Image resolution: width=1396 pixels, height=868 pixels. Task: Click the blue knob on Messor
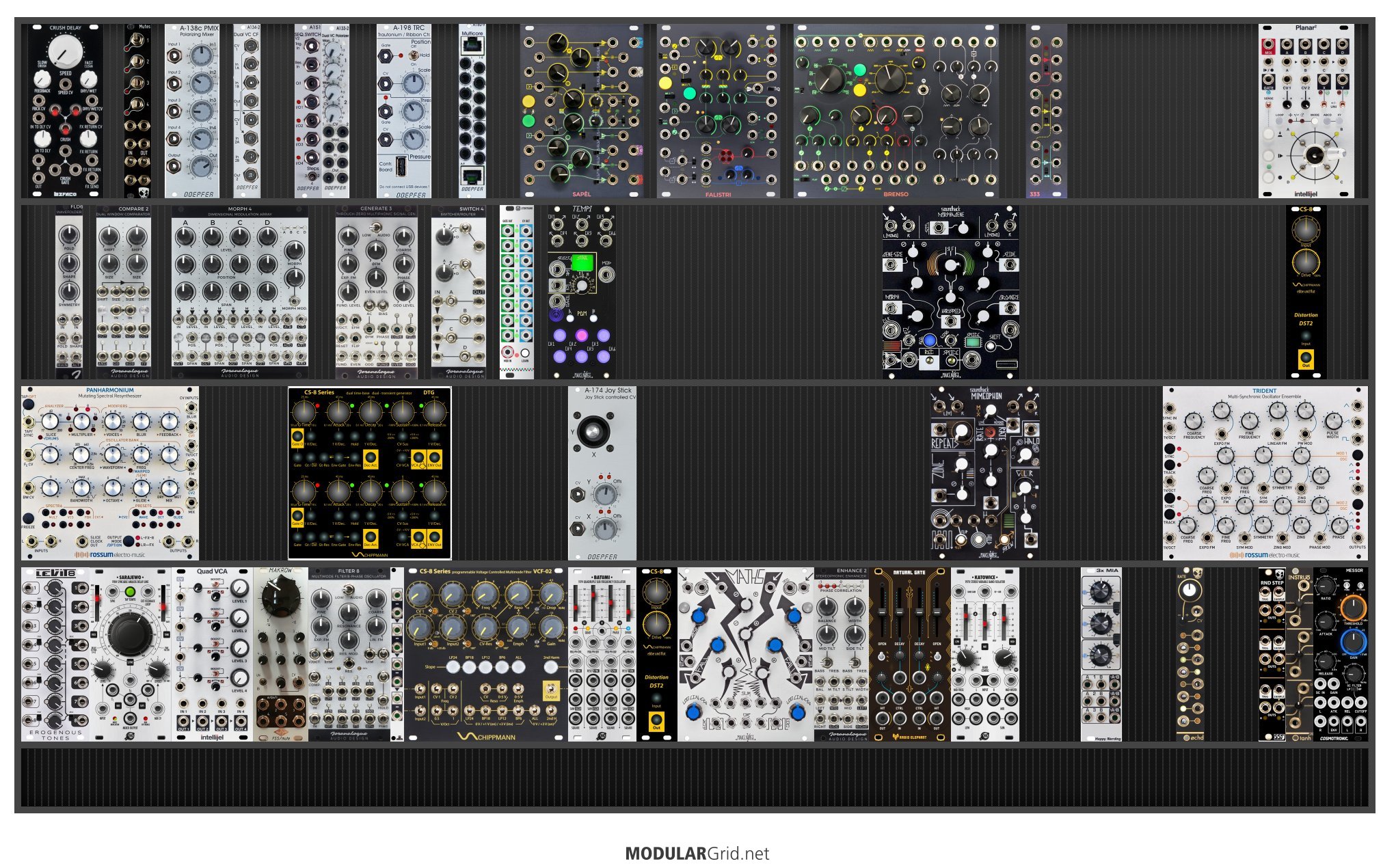[x=1353, y=642]
